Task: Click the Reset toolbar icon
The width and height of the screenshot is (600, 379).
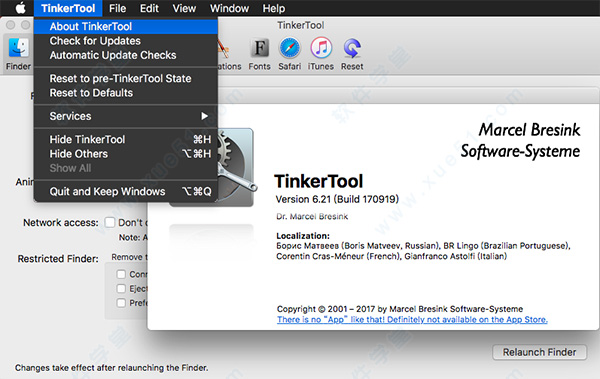Action: click(352, 54)
